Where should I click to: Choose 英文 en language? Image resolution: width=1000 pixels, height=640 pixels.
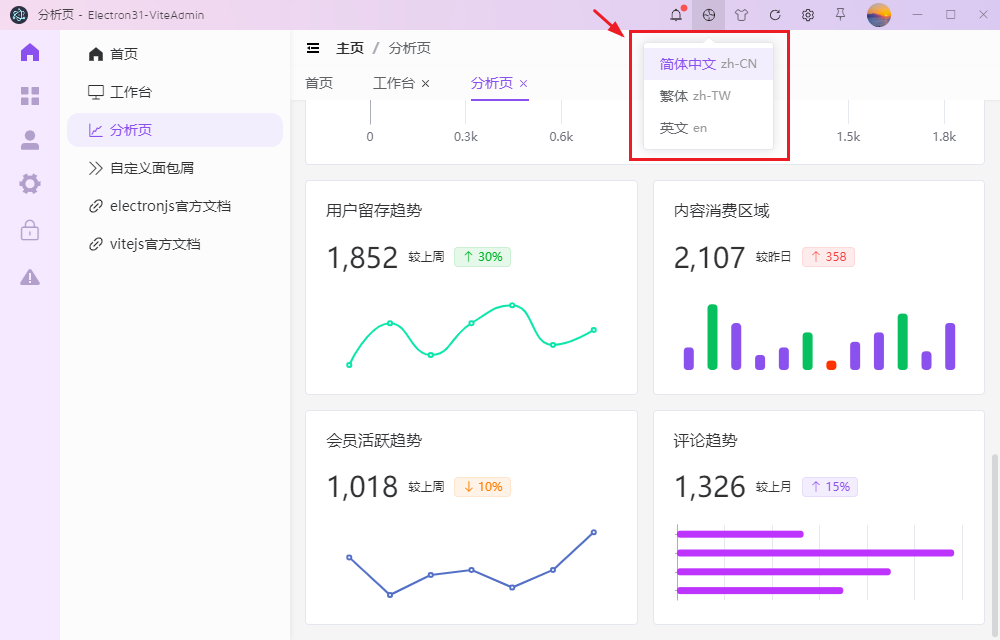[x=709, y=127]
